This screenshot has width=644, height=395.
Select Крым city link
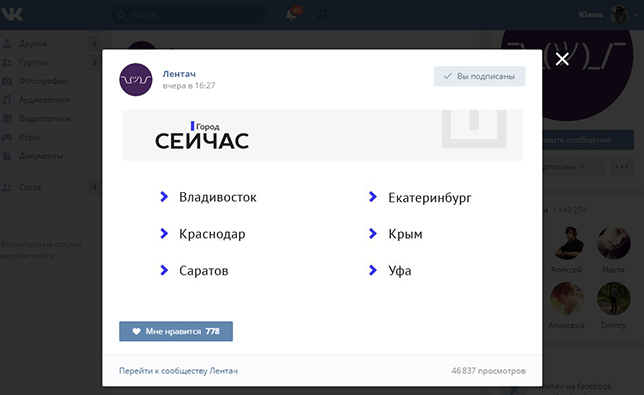(x=405, y=234)
